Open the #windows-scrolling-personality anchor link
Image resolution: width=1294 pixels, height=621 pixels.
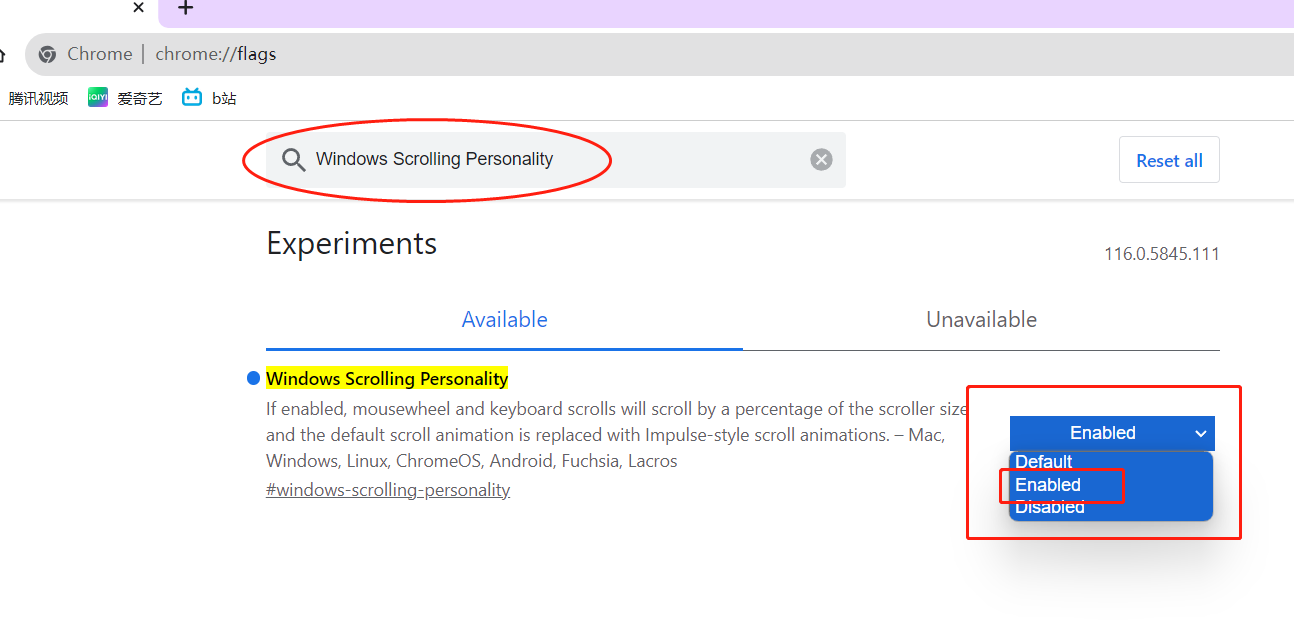[x=388, y=490]
